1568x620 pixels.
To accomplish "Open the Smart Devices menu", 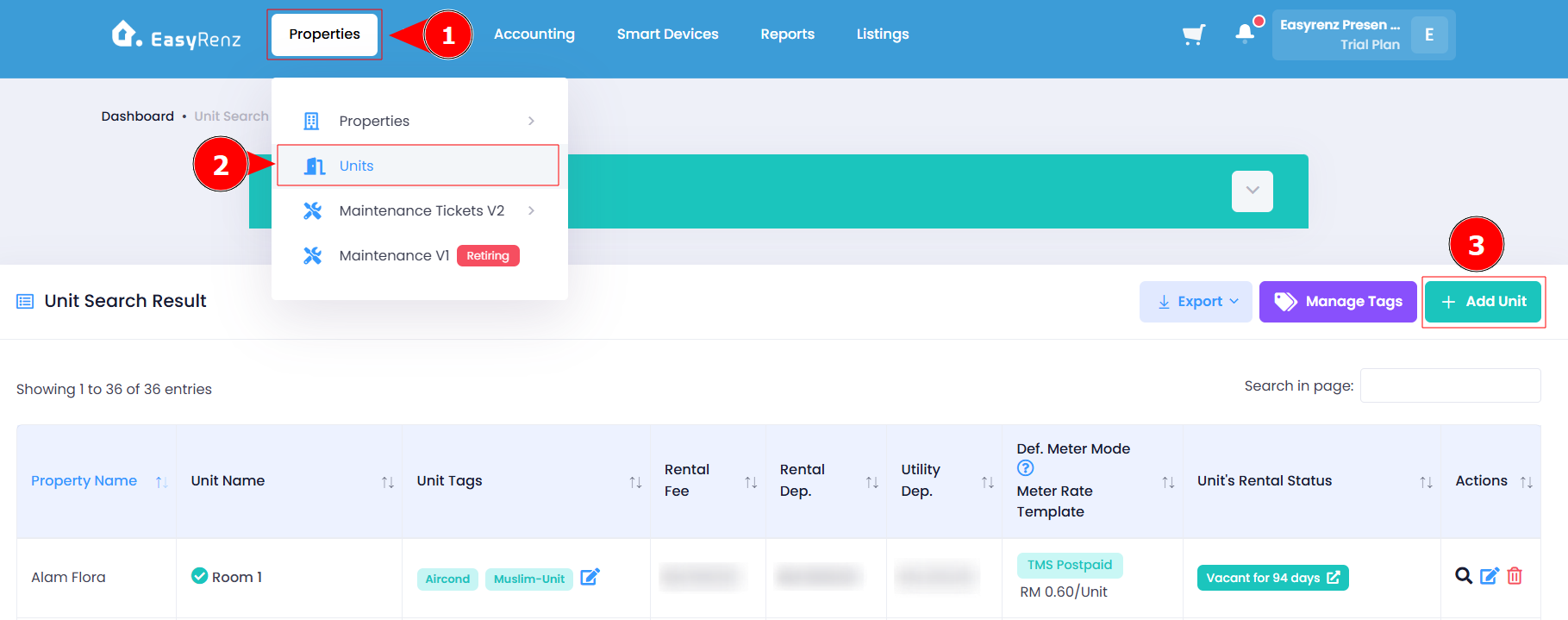I will 667,34.
